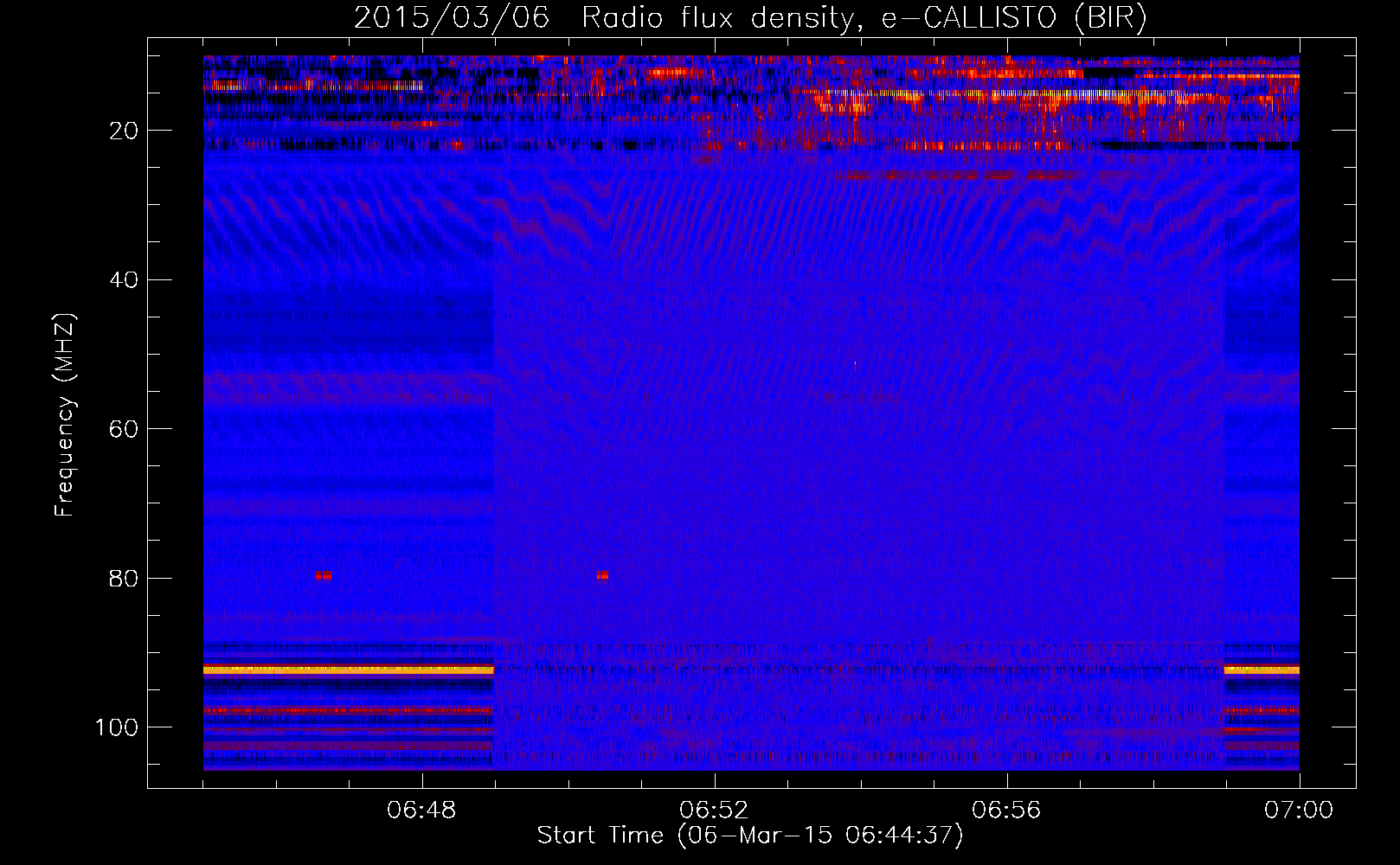Click the red marker near 80 MHz before 06:48
Screen dimensions: 1400x865
click(324, 575)
